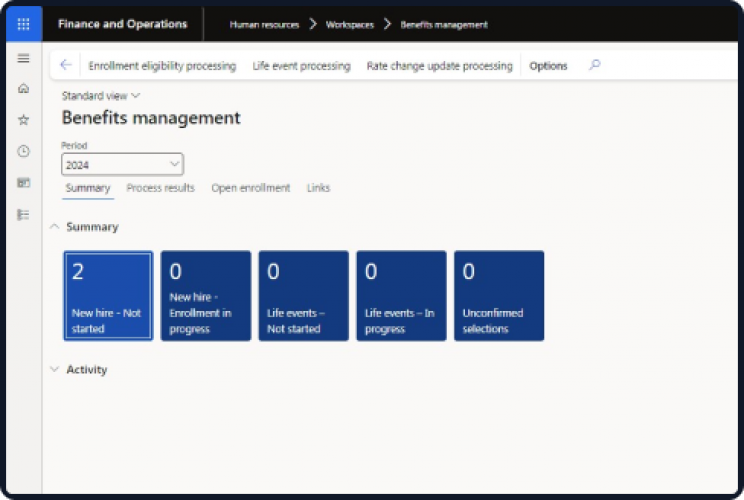This screenshot has width=744, height=500.
Task: Go to the Home icon in sidebar
Action: tap(23, 88)
